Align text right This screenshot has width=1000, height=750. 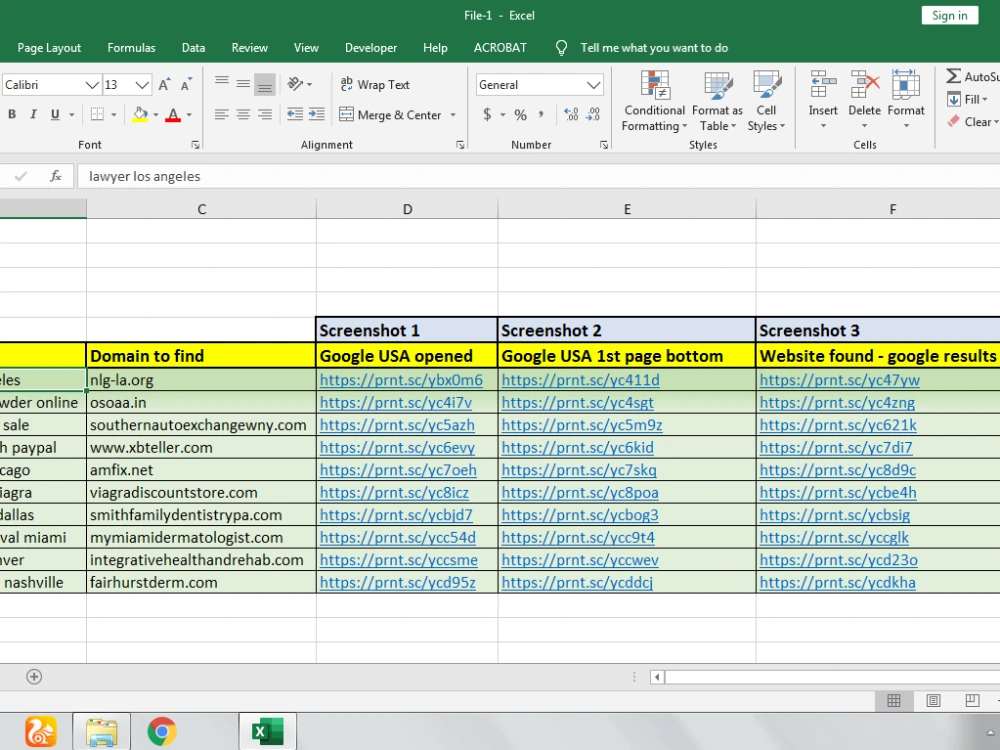(x=265, y=115)
